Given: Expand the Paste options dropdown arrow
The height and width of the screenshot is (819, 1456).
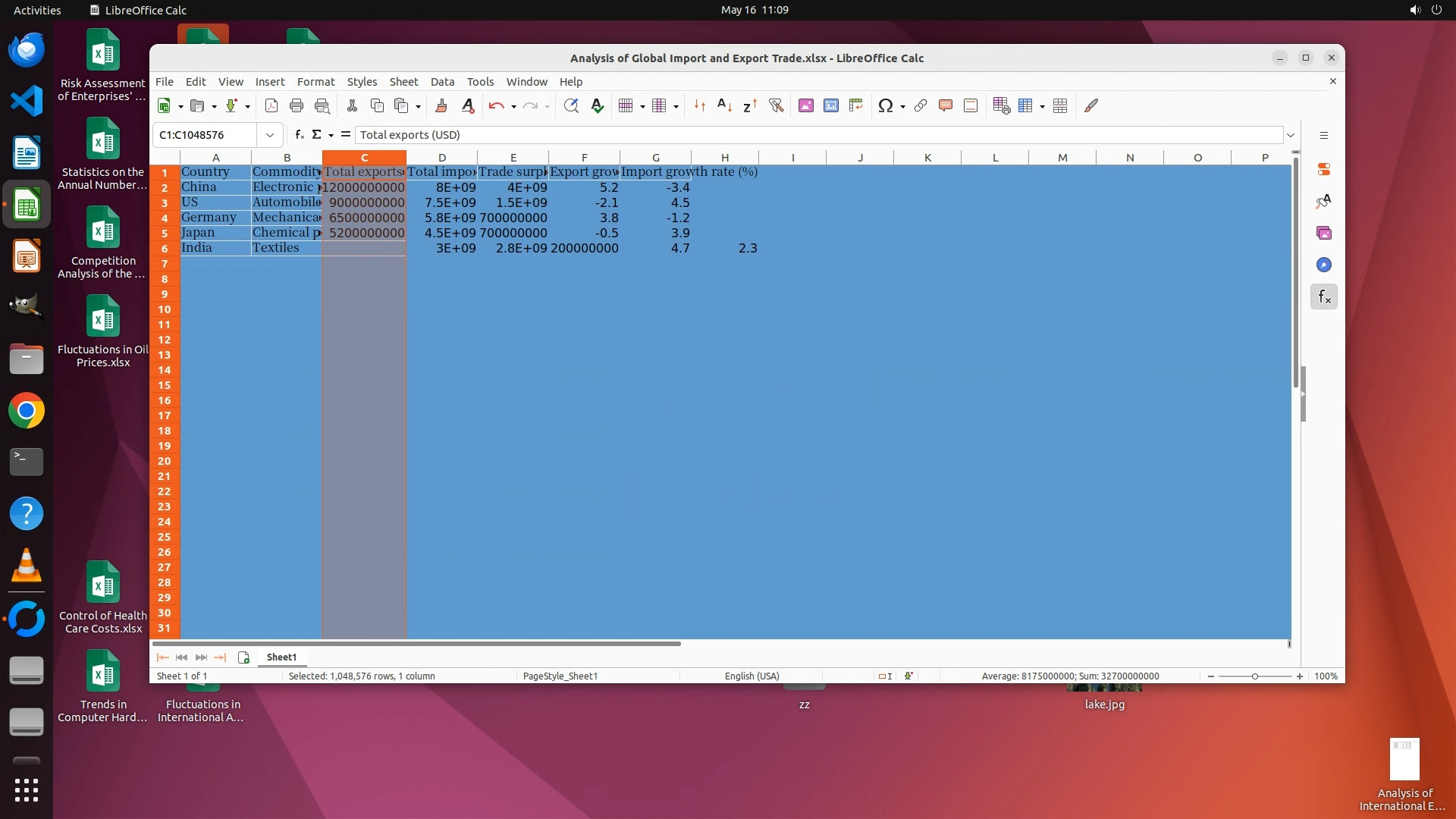Looking at the screenshot, I should tap(418, 107).
